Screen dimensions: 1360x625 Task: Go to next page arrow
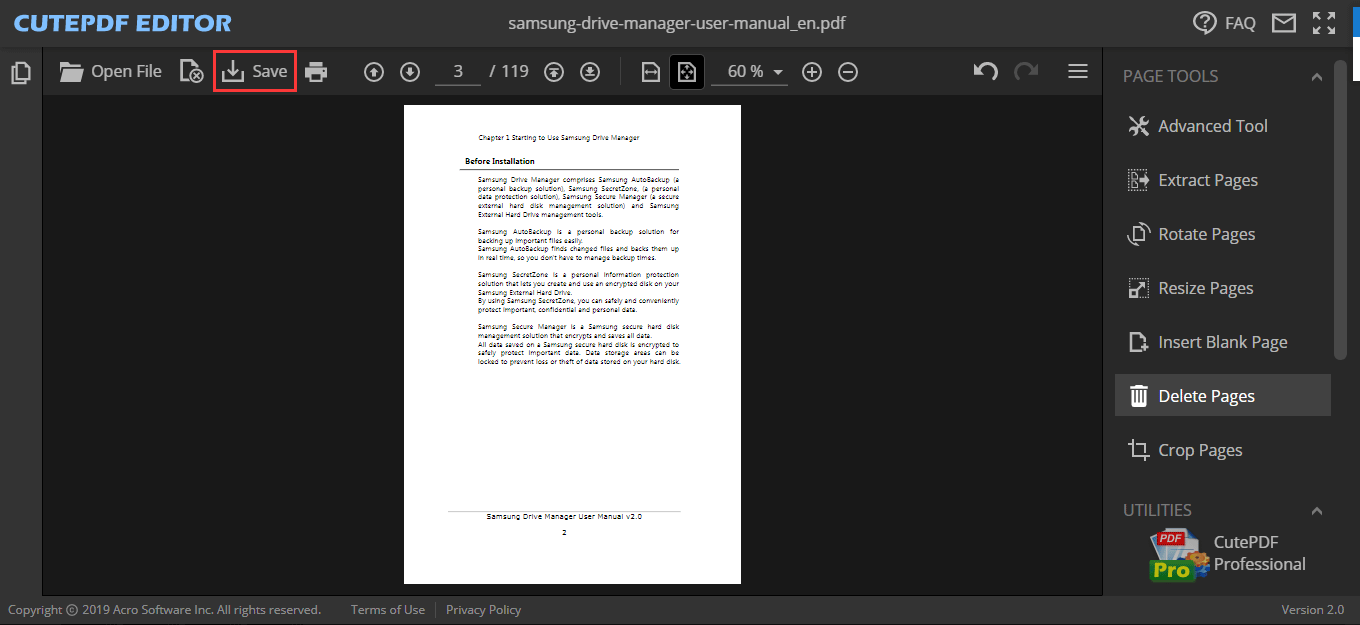[410, 72]
